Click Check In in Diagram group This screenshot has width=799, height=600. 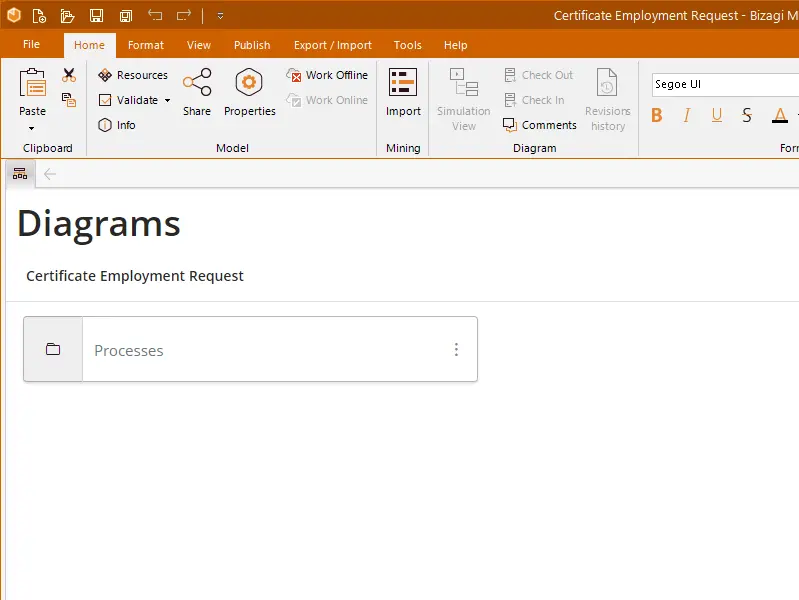click(534, 100)
